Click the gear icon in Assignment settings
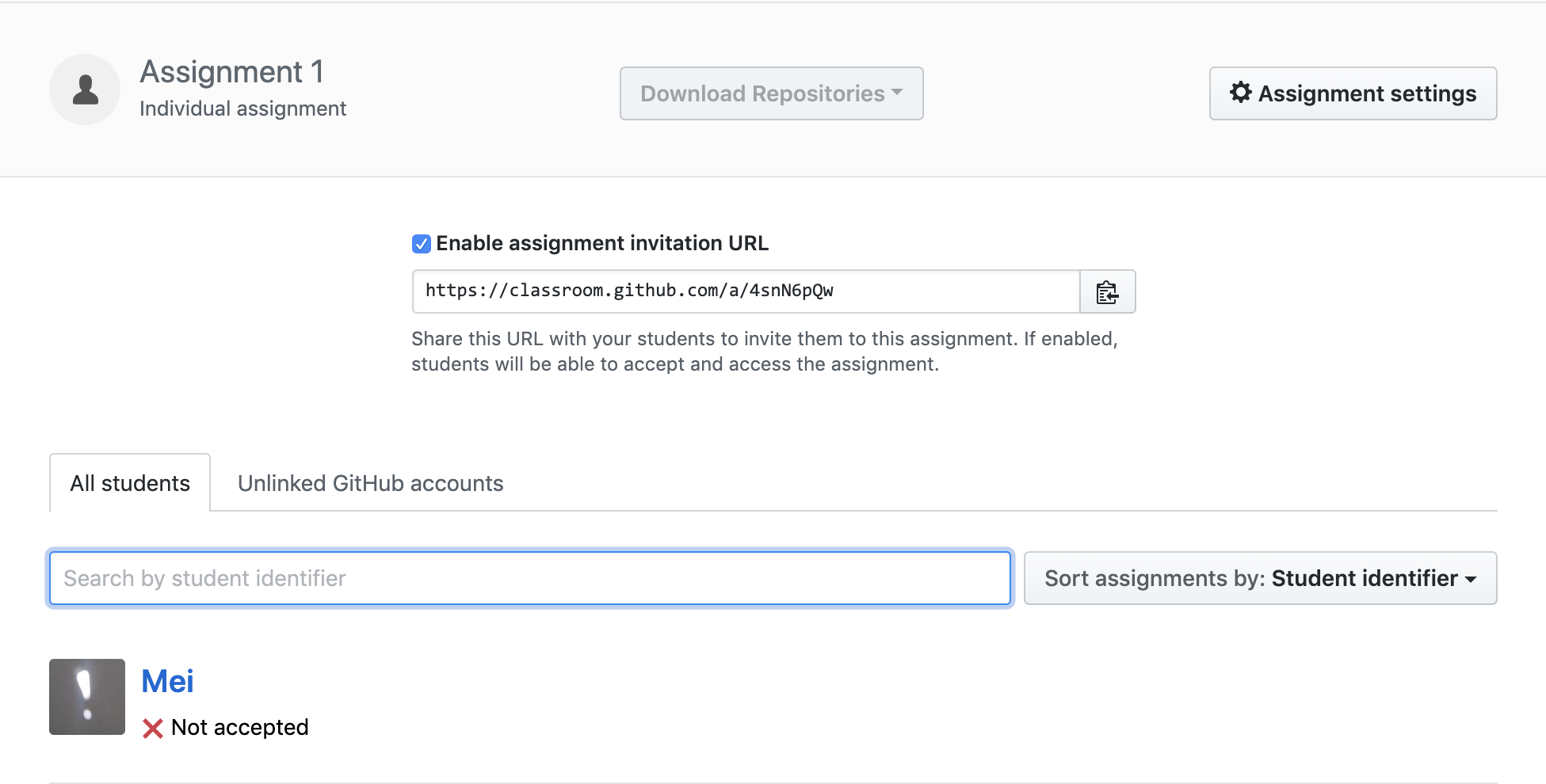This screenshot has height=784, width=1546. 1240,93
